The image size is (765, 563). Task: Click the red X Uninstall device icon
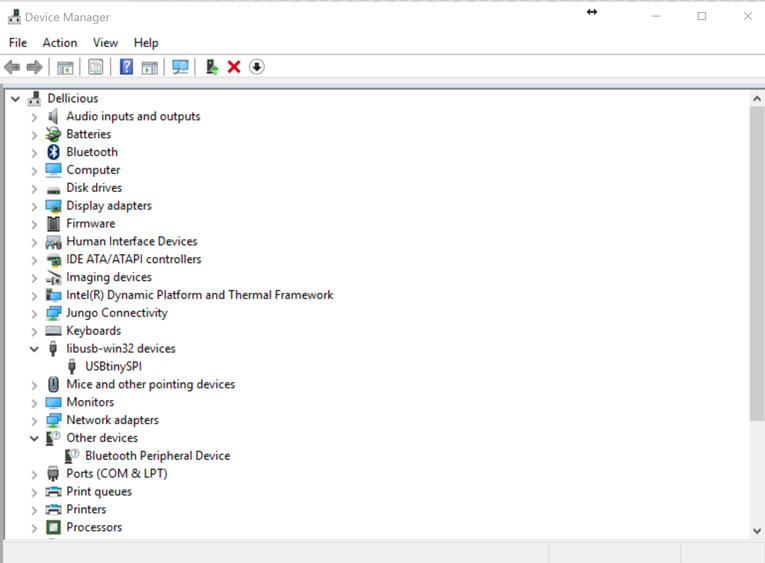234,67
